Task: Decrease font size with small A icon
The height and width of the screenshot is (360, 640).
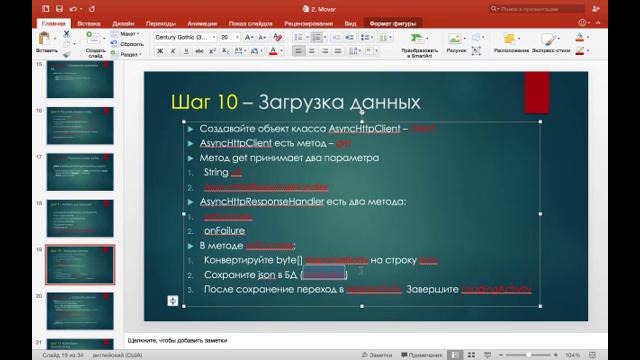Action: click(262, 38)
